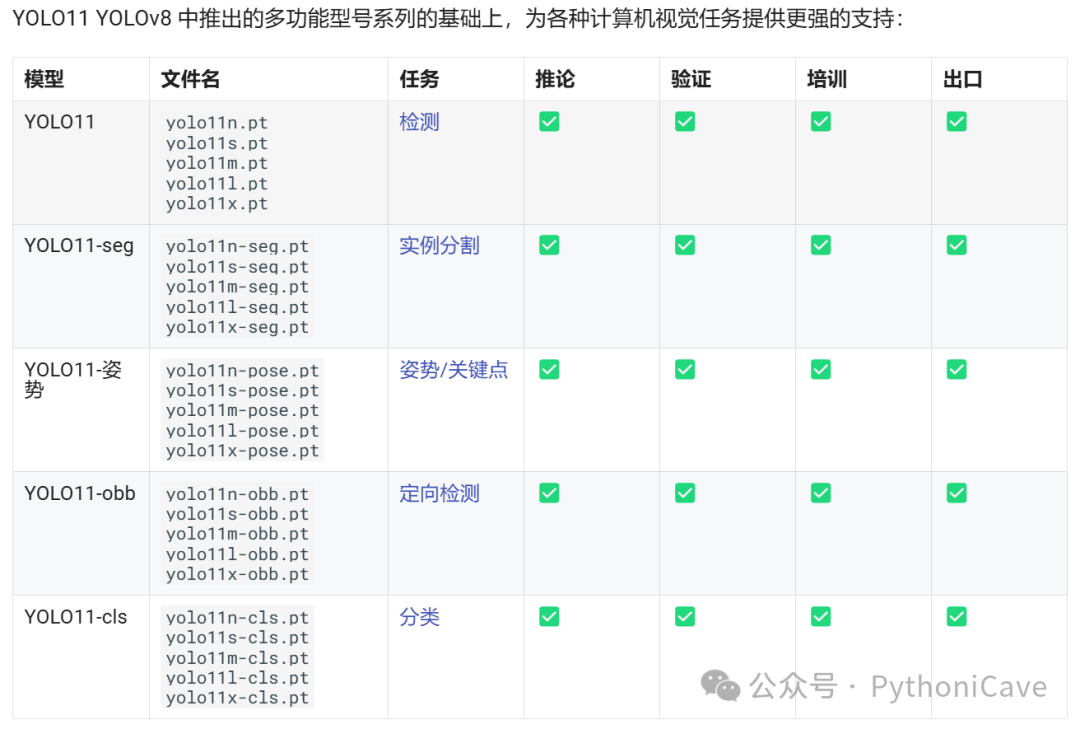1080x729 pixels.
Task: Click the yolo11s-obb.pt file name
Action: tap(237, 514)
